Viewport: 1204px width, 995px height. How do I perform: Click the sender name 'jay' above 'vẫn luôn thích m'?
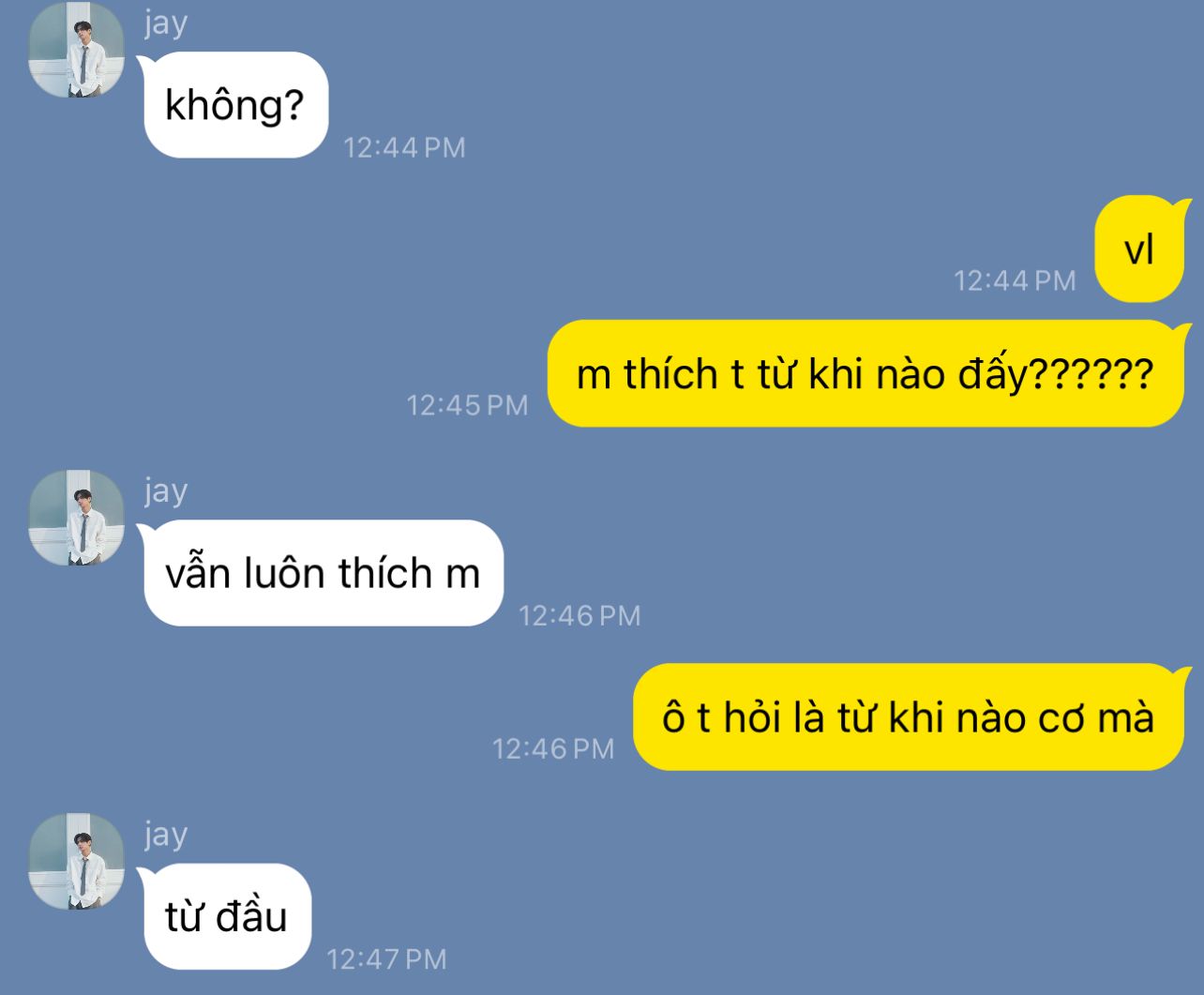(166, 491)
